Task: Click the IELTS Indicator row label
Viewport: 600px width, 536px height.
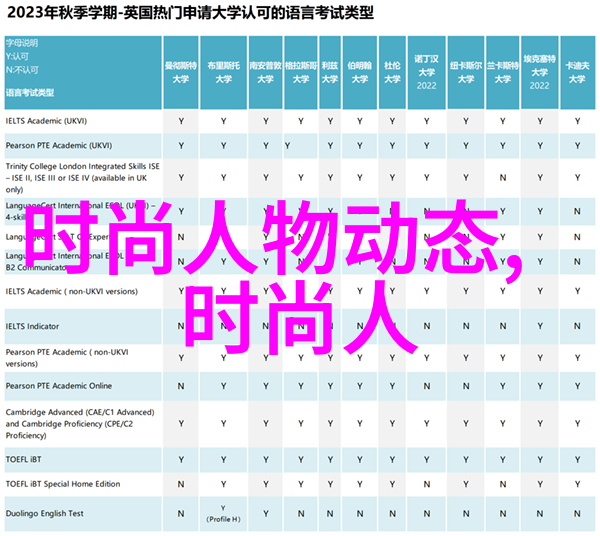Action: point(36,326)
